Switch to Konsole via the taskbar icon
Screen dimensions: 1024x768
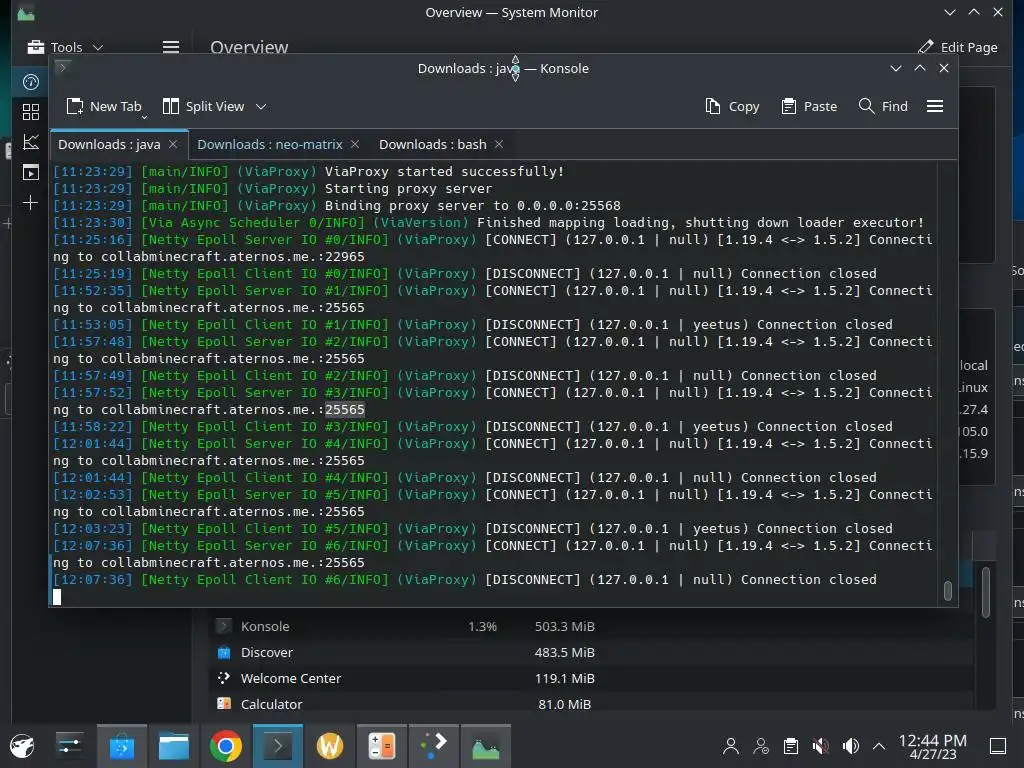point(278,746)
